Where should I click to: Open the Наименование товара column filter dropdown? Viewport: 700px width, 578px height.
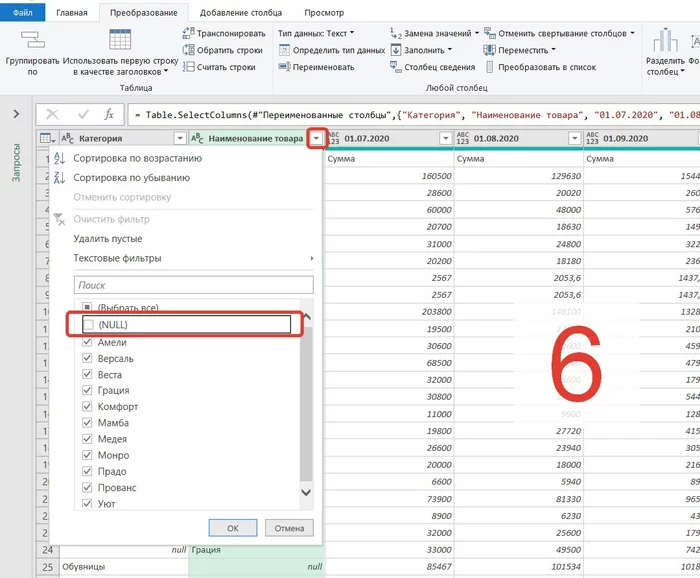pos(316,138)
